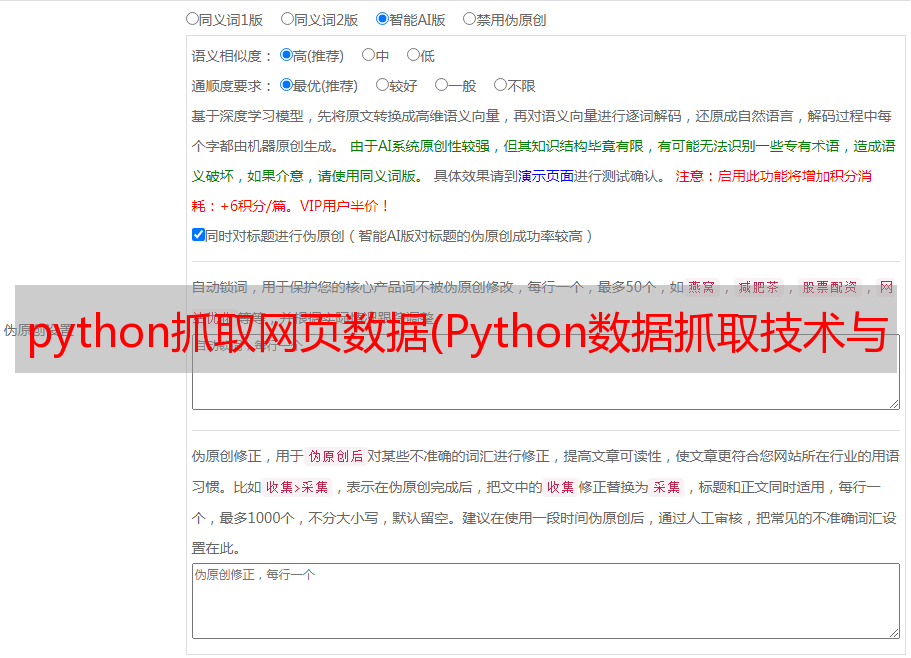The width and height of the screenshot is (911, 658).
Task: Click the 收集>采集 example tag
Action: 297,487
